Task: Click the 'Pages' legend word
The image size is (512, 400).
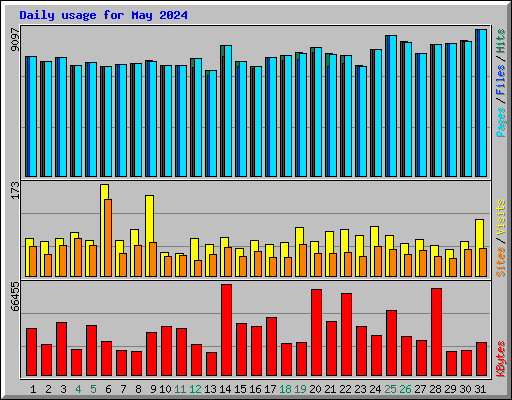Action: pyautogui.click(x=501, y=122)
